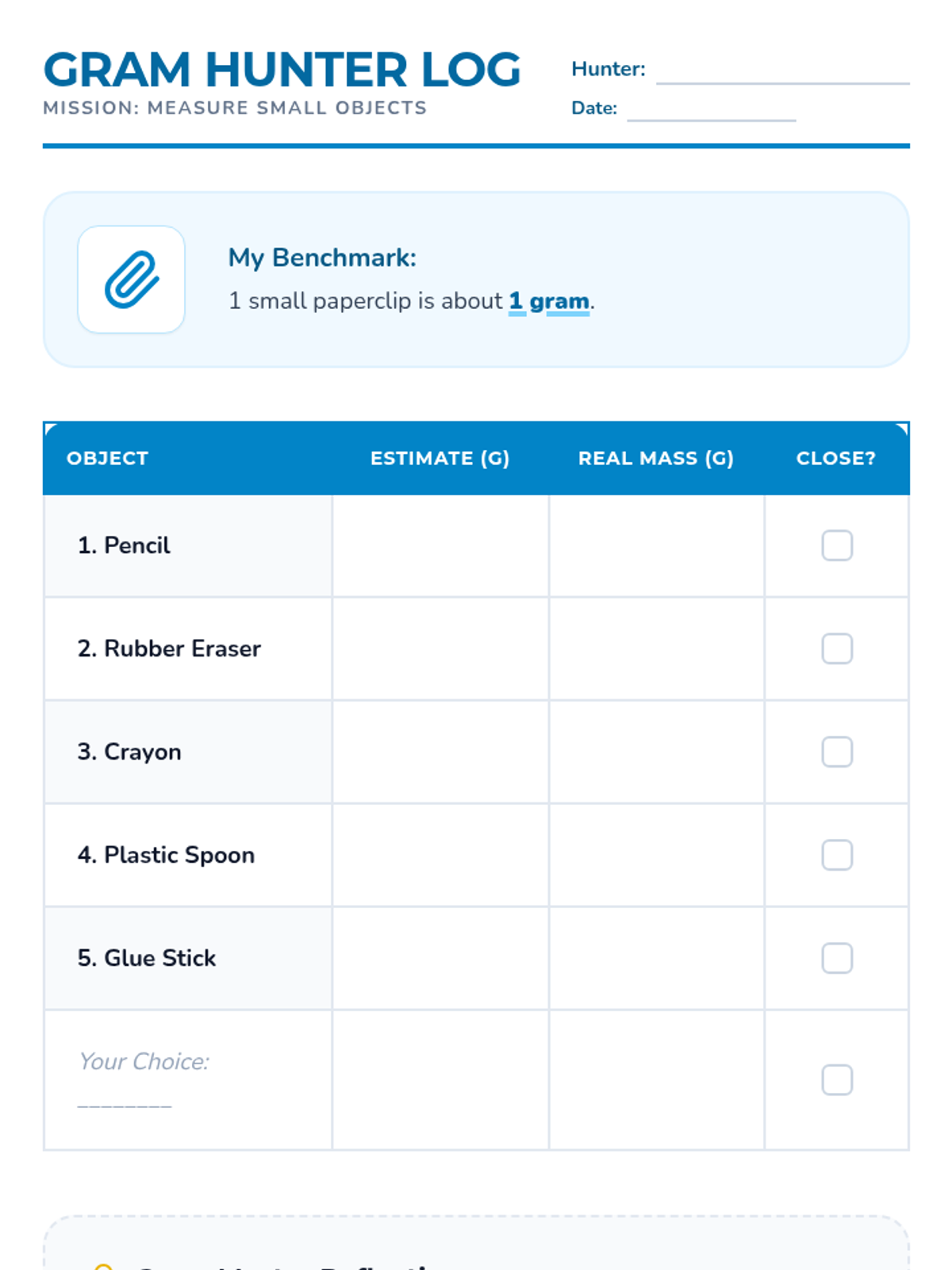Tick the Rubber Eraser Close? checkbox
The image size is (952, 1270).
tap(837, 648)
